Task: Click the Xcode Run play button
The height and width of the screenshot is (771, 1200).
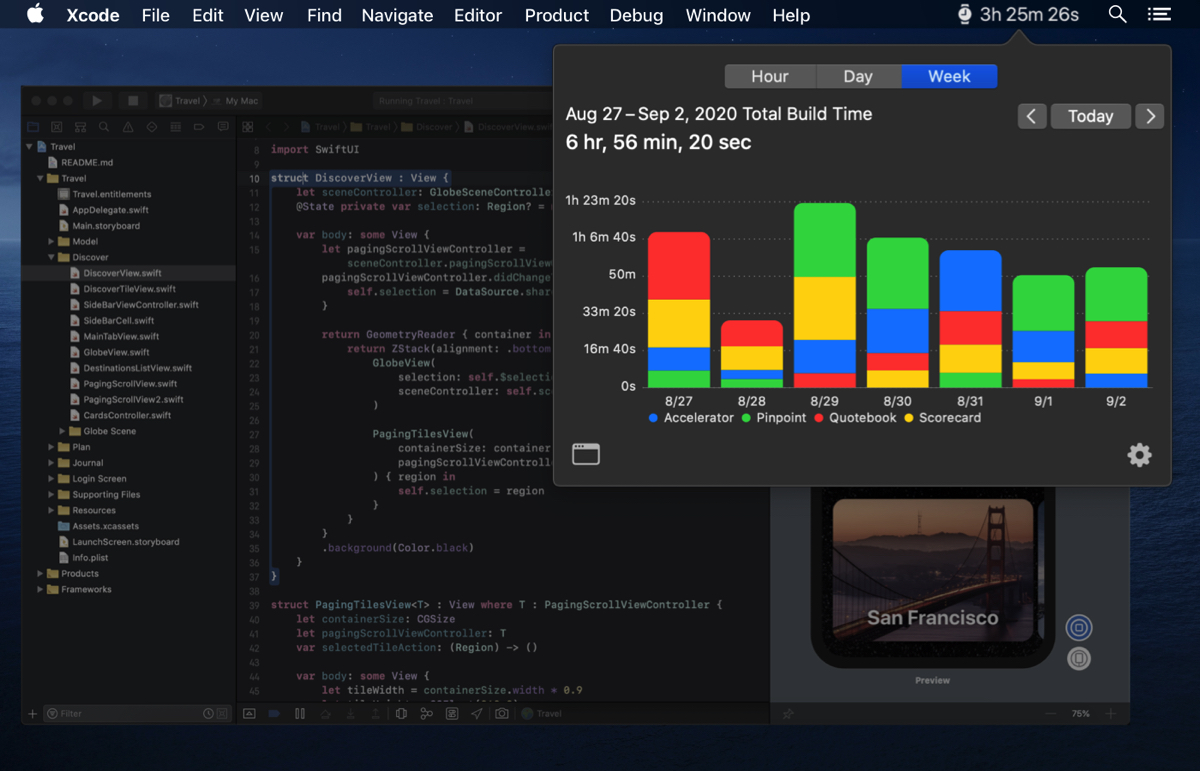Action: pyautogui.click(x=97, y=101)
